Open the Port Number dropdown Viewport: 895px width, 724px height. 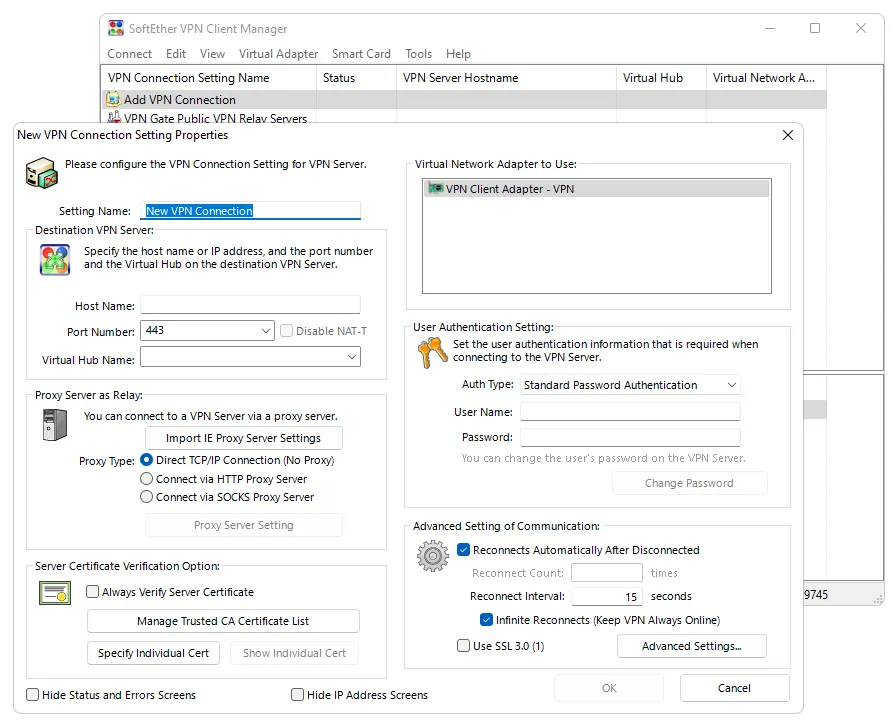click(265, 331)
